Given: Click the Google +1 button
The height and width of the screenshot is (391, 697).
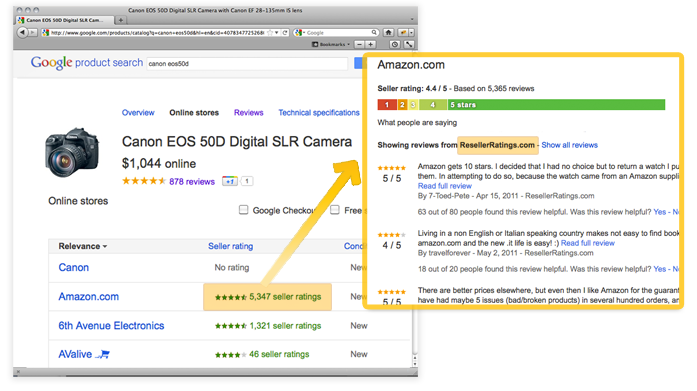Looking at the screenshot, I should pyautogui.click(x=229, y=181).
